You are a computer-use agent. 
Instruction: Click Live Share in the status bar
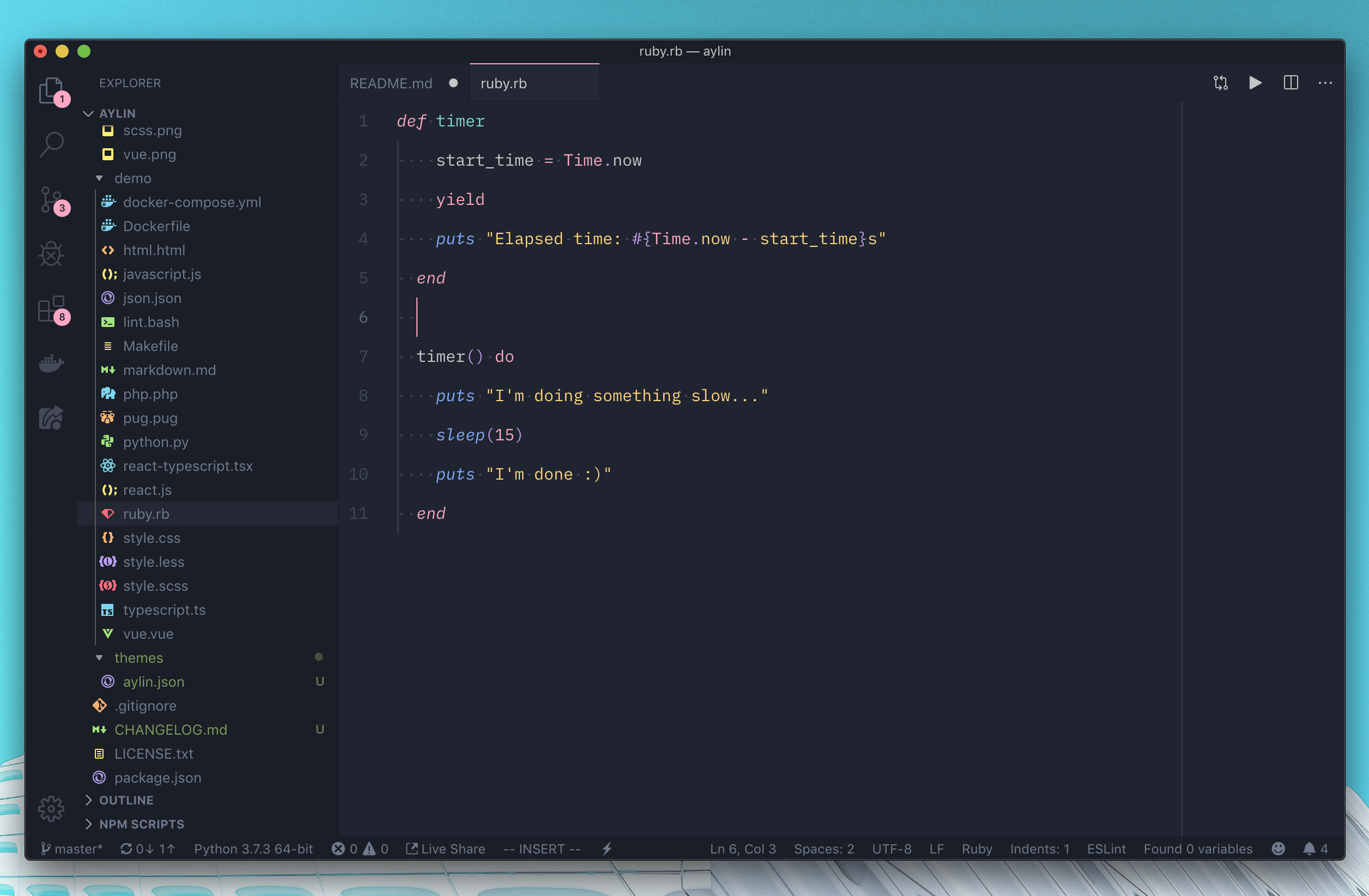446,849
